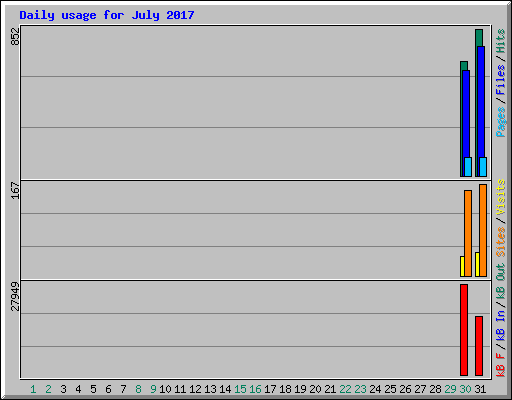Click the red kB F bar for day 30
Screen dimensions: 512x400
pos(464,330)
